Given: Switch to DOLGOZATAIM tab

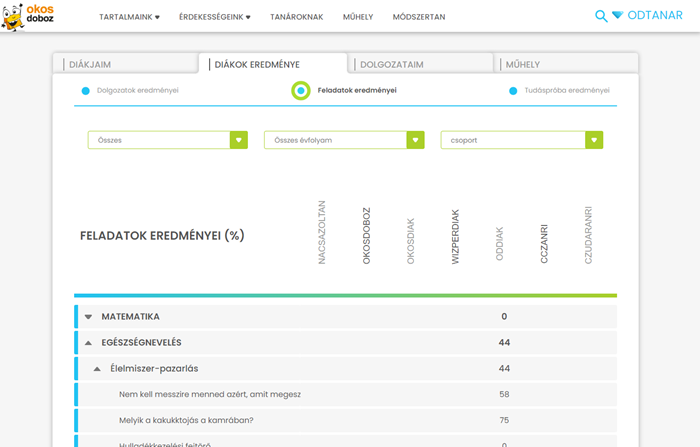Looking at the screenshot, I should (421, 64).
